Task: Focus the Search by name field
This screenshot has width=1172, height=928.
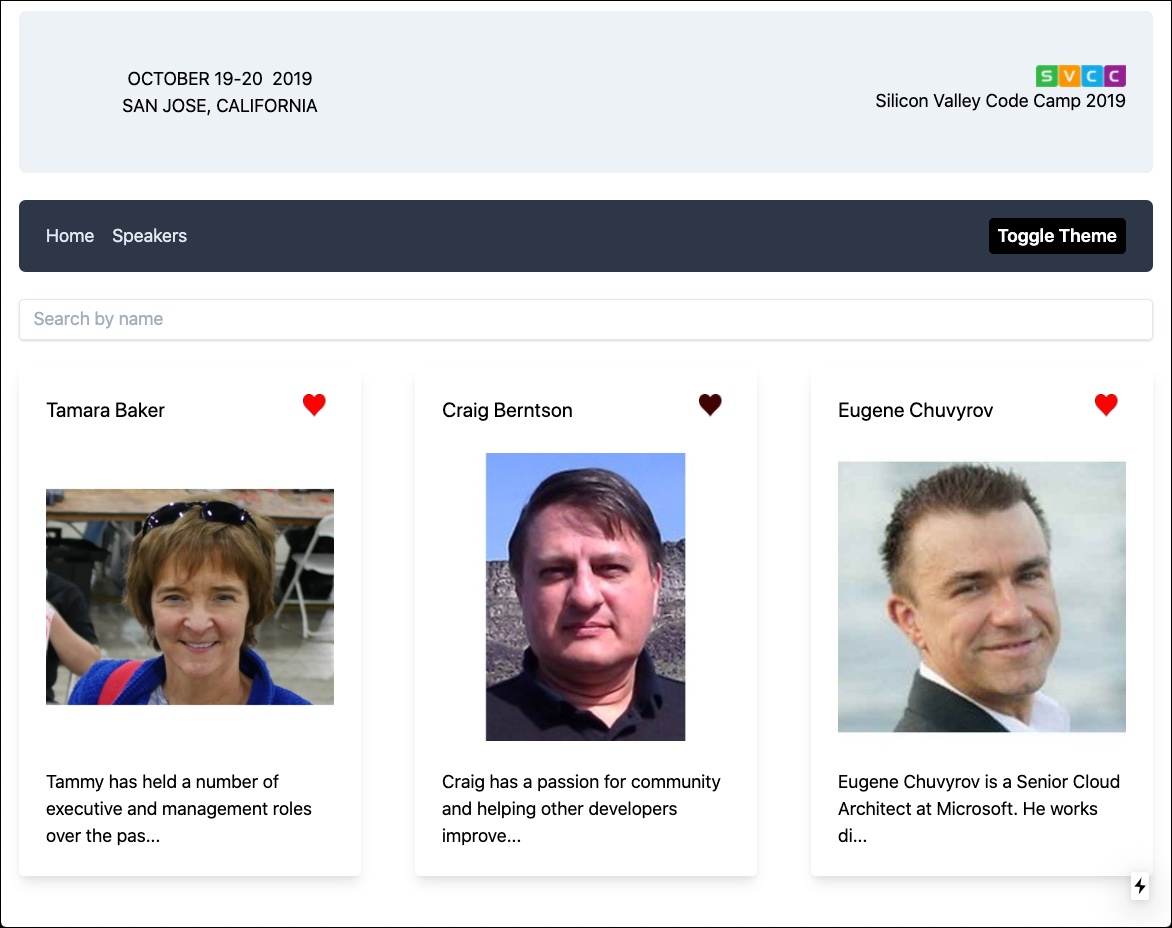Action: coord(585,319)
